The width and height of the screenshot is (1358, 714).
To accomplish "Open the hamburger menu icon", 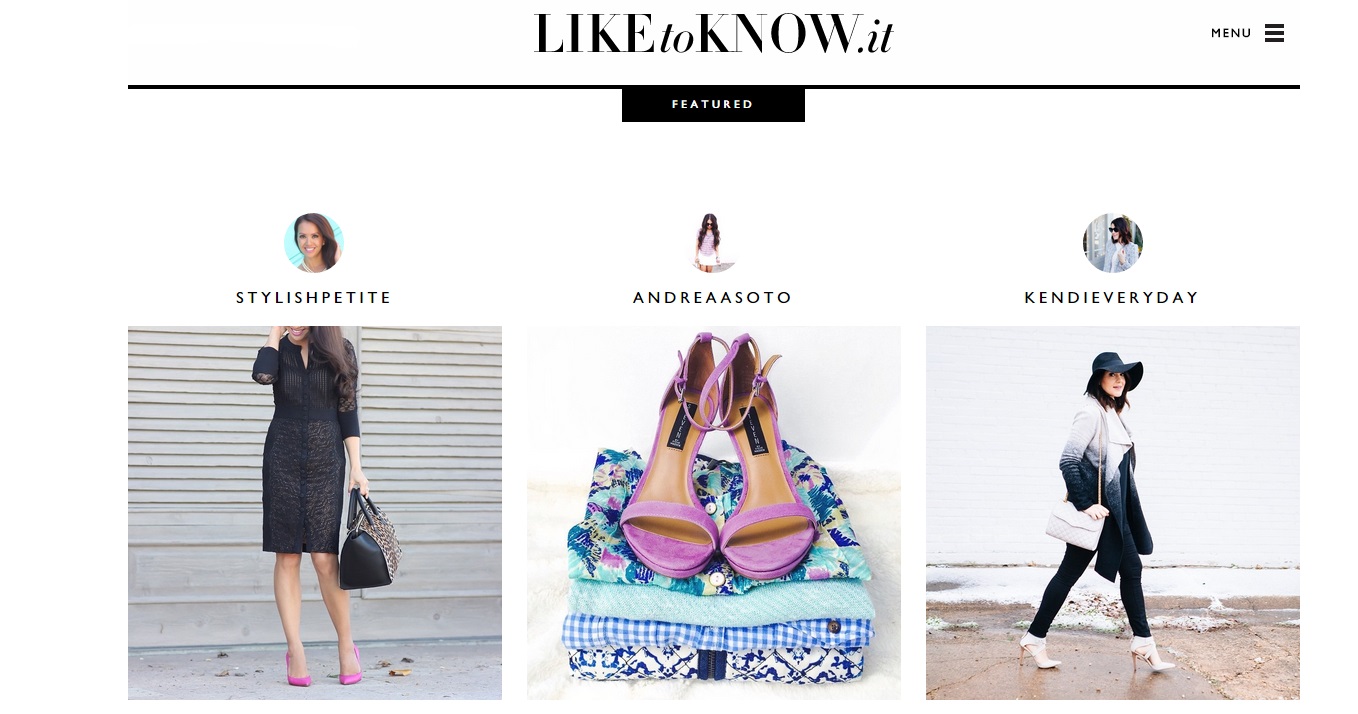I will pyautogui.click(x=1274, y=33).
